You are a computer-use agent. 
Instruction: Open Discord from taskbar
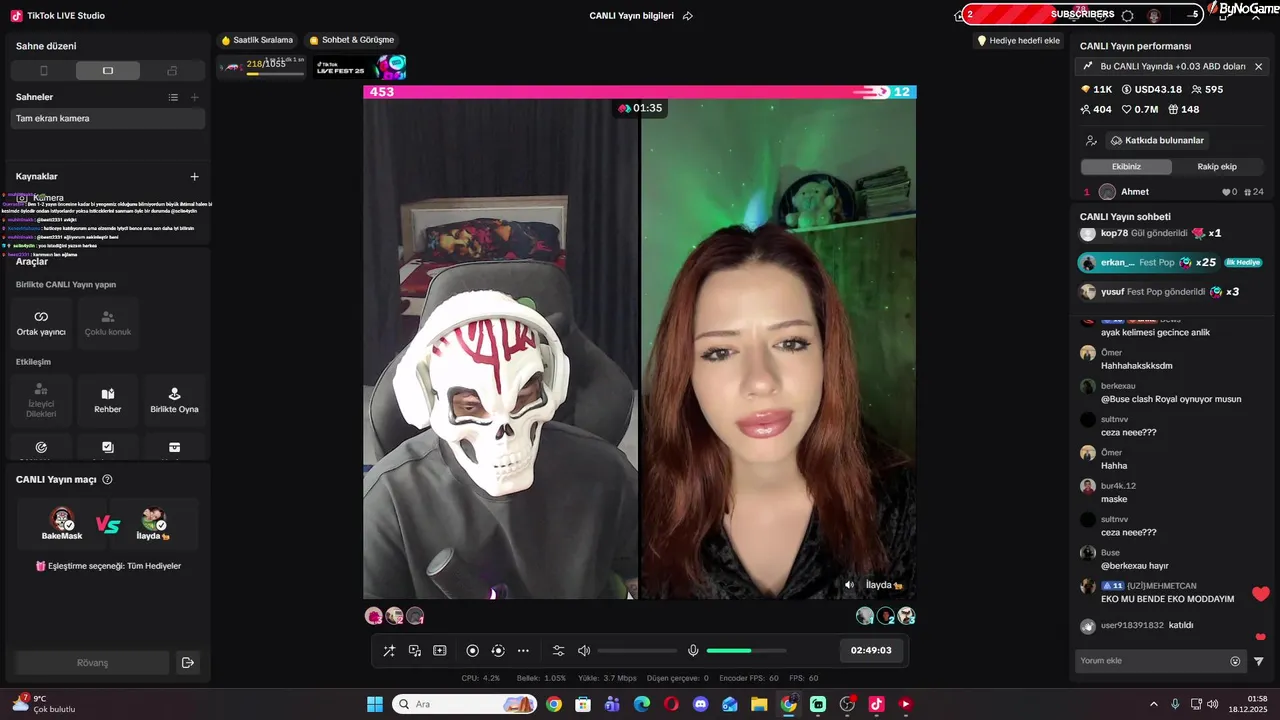pos(700,704)
